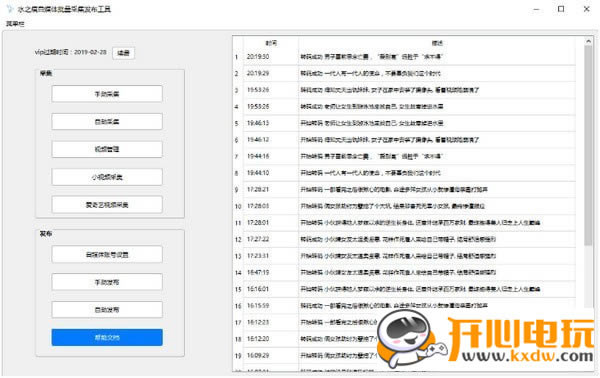The width and height of the screenshot is (600, 378).
Task: Open 自动采集 automatic collection
Action: pos(107,122)
